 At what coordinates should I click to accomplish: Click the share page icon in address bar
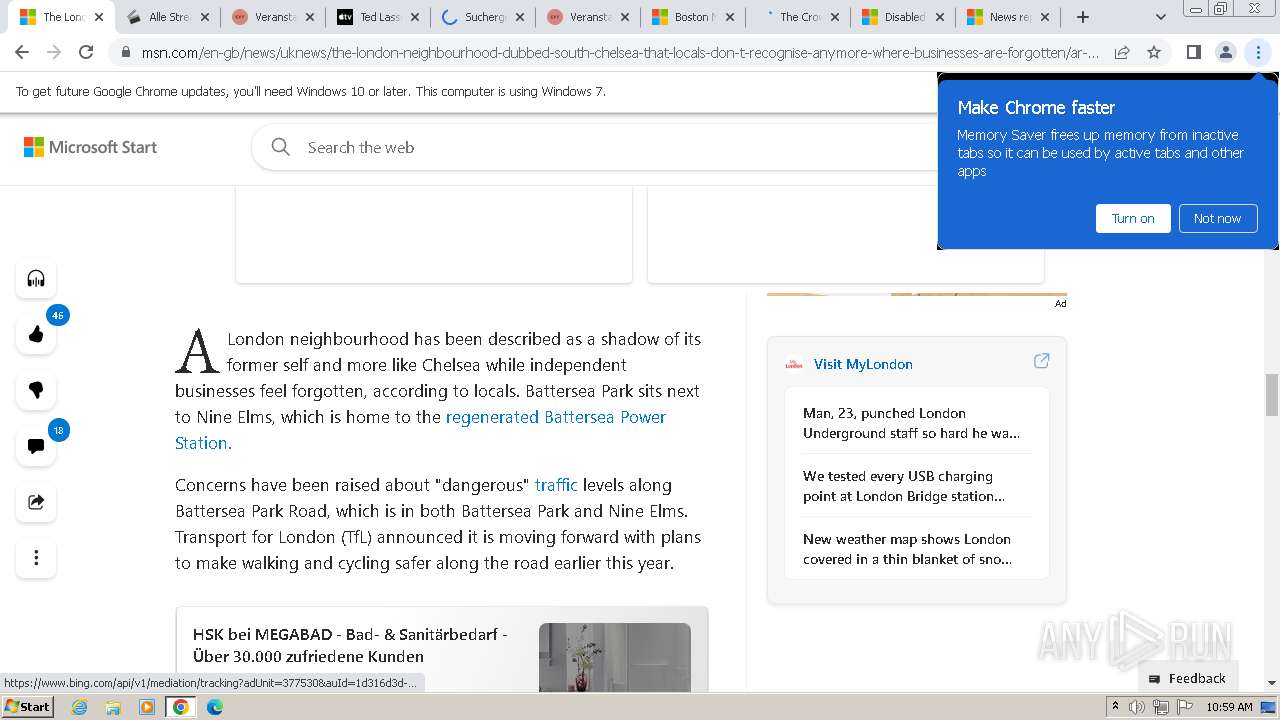click(x=1122, y=52)
